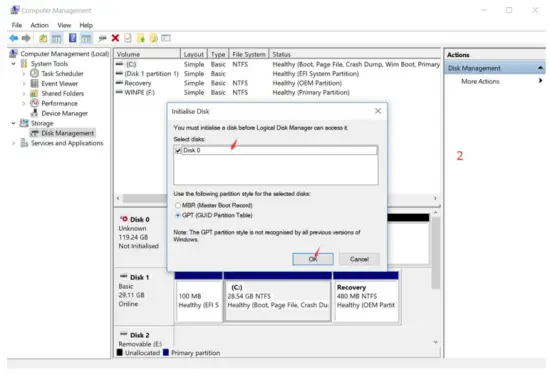Viewport: 550px width, 375px height.
Task: Click the Performance icon in tree
Action: click(34, 103)
